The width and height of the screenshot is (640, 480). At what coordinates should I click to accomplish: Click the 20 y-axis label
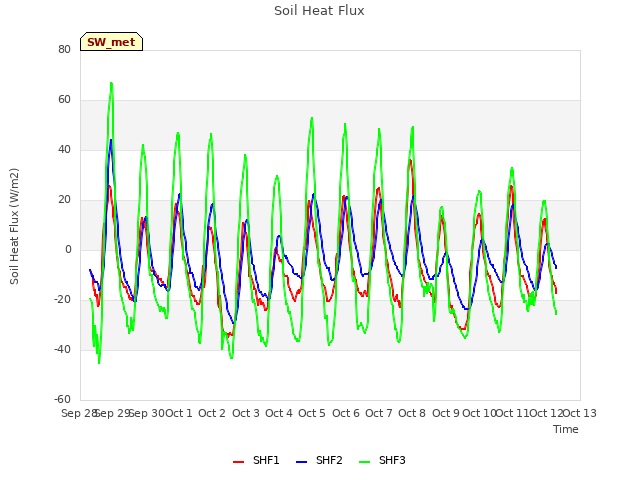(x=64, y=200)
